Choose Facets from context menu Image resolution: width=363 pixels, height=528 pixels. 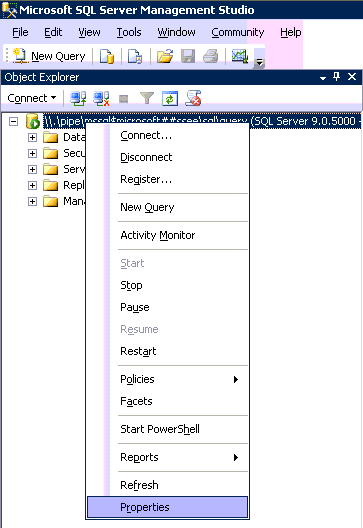[167, 401]
